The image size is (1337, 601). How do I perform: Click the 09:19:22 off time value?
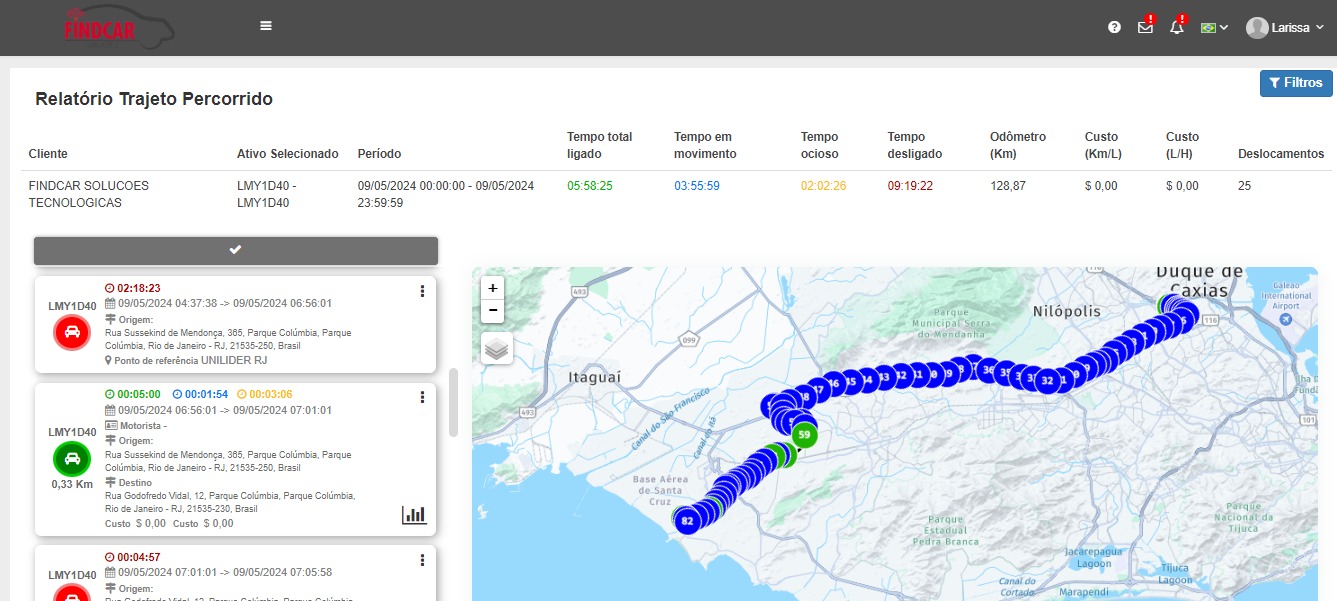click(910, 186)
